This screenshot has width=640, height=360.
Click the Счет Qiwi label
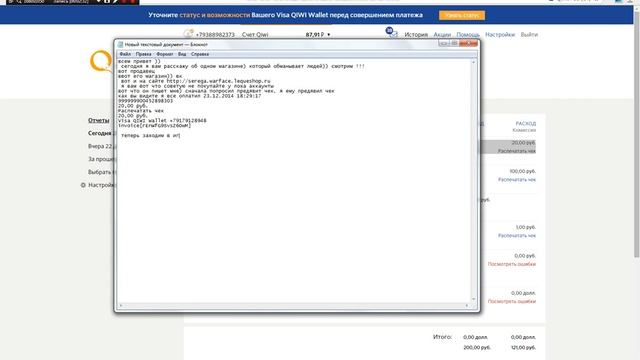point(255,35)
